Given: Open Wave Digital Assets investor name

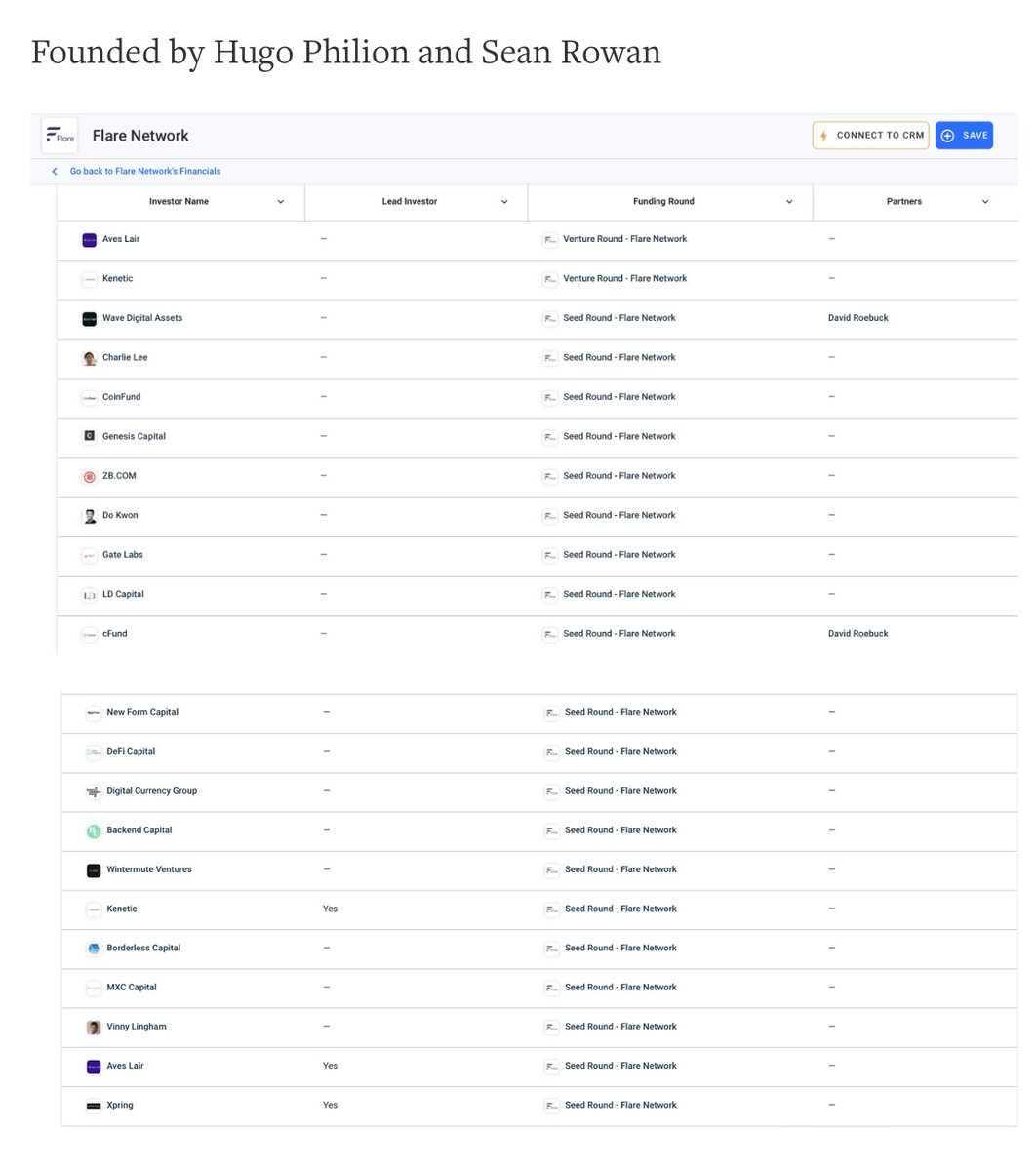Looking at the screenshot, I should 142,318.
